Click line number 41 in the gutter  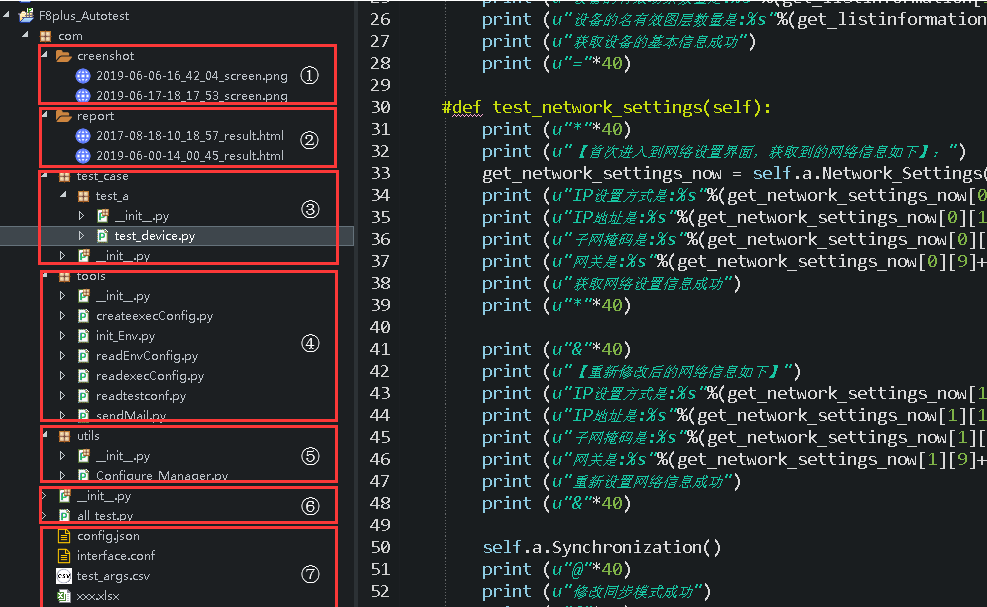click(380, 349)
